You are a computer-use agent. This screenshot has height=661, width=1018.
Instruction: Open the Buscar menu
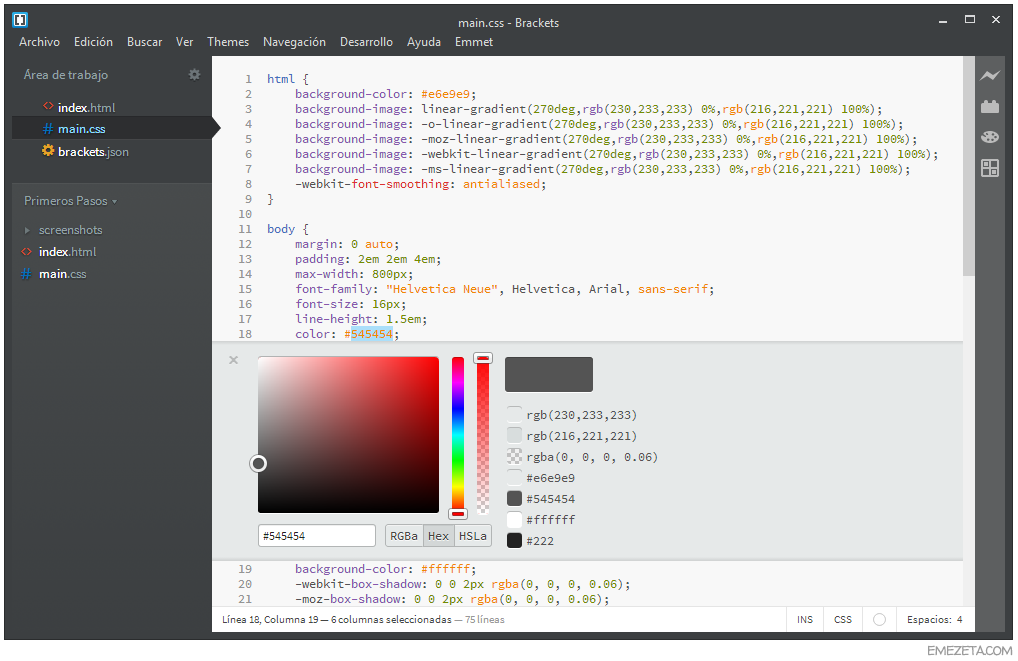(x=144, y=42)
